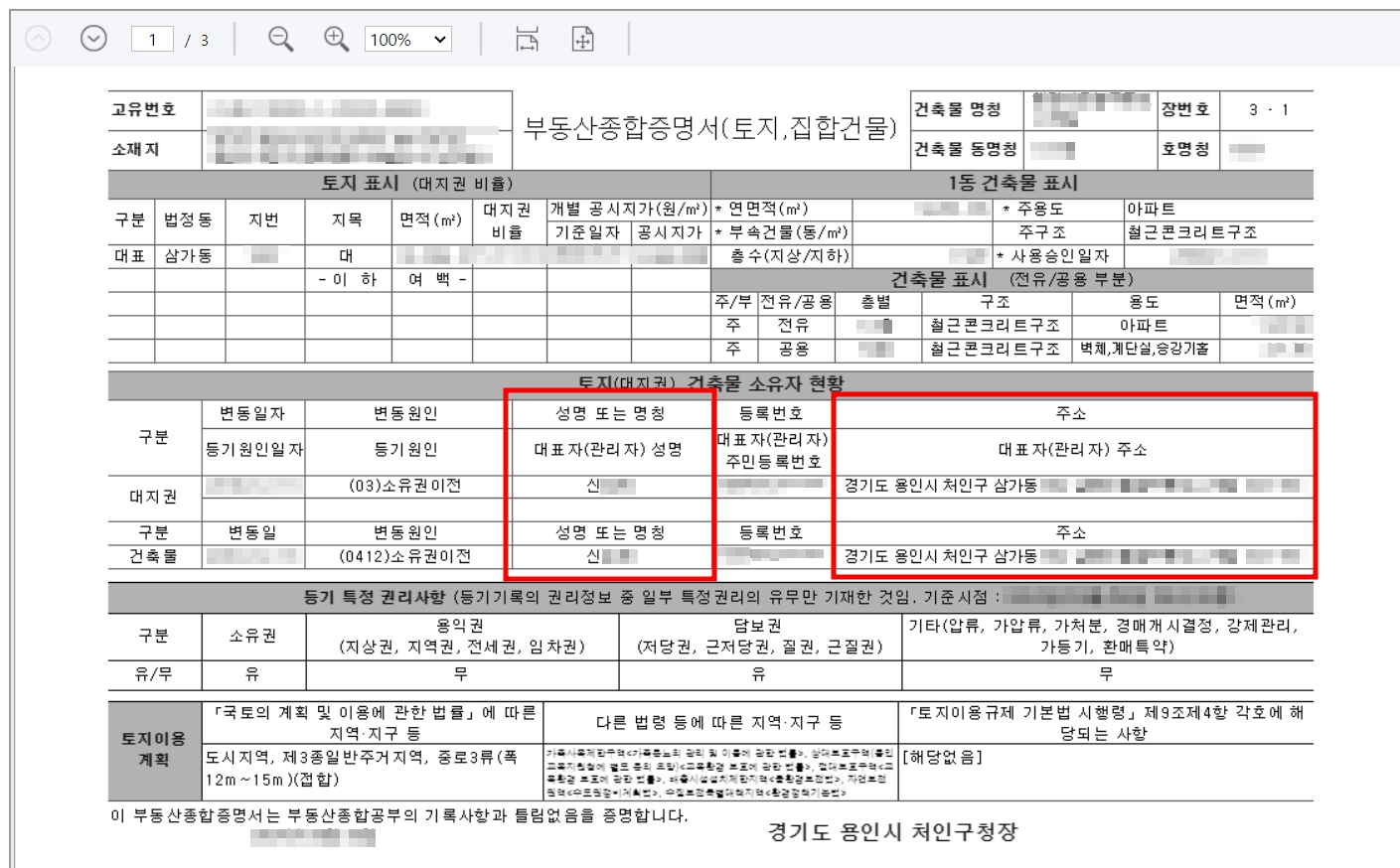The width and height of the screenshot is (1400, 868).
Task: Select the 공용 cell in second building row
Action: (x=793, y=349)
